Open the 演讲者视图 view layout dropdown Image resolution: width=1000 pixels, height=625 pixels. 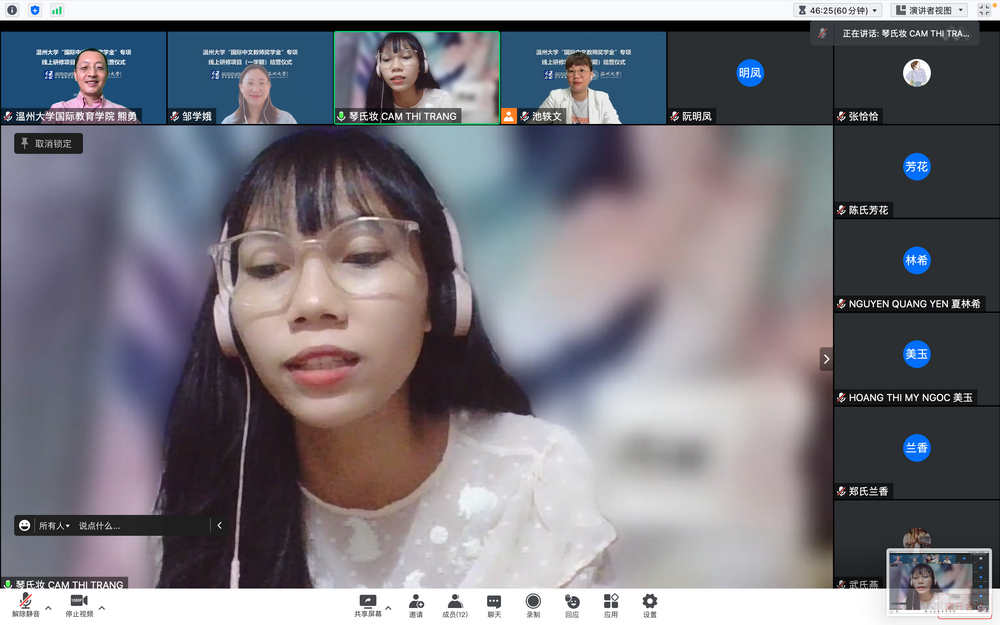pyautogui.click(x=930, y=10)
